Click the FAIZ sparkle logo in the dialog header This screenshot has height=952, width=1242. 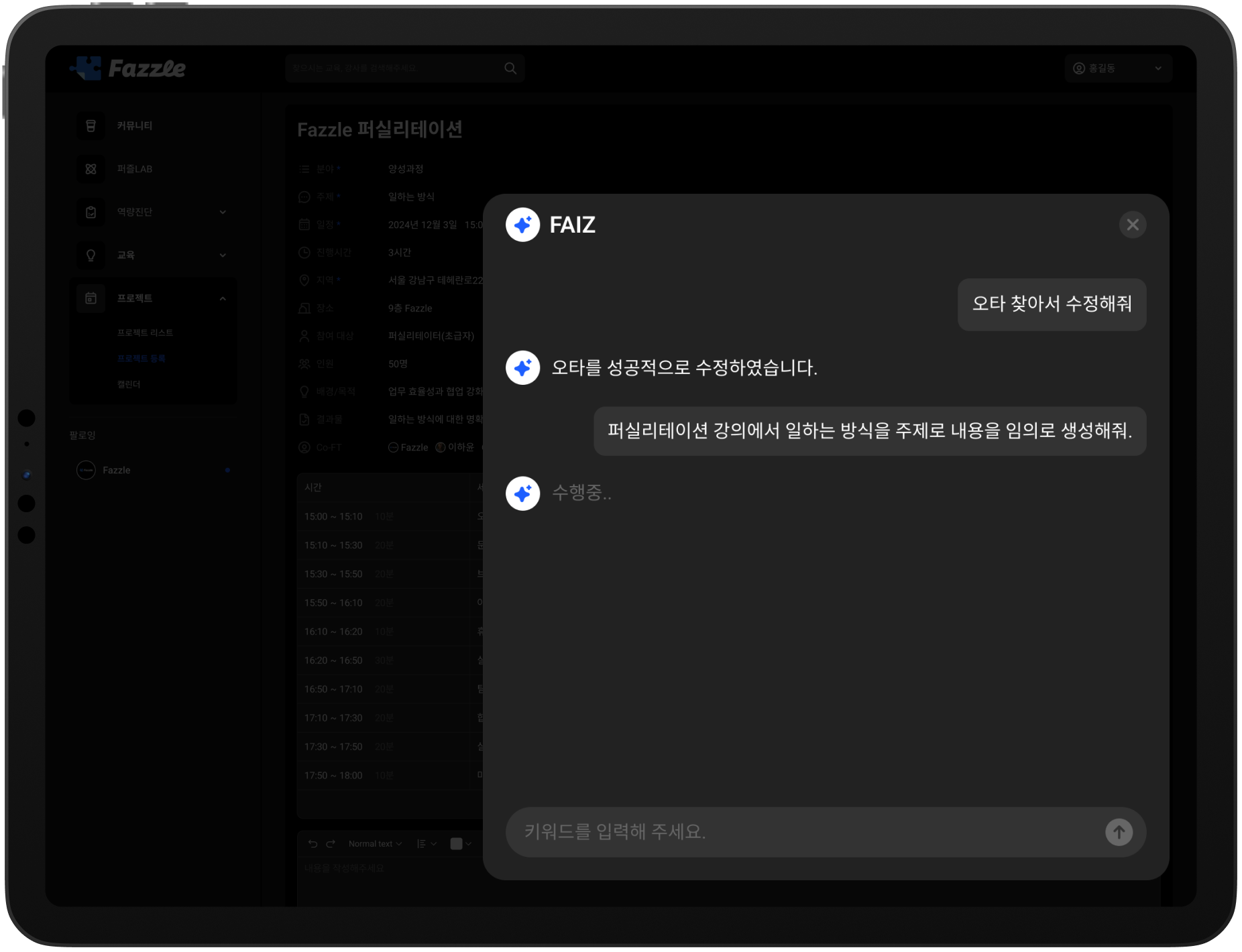pyautogui.click(x=522, y=225)
